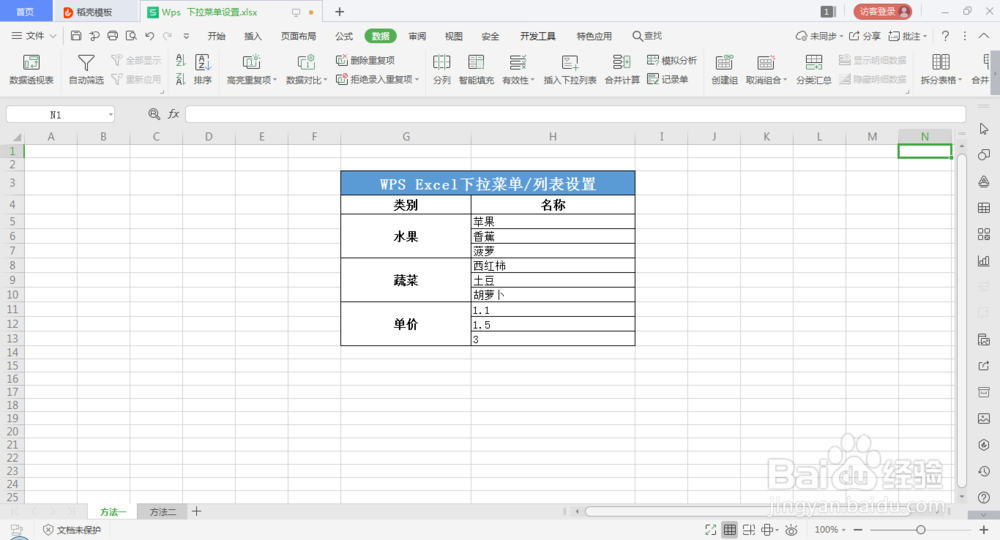Viewport: 1000px width, 540px height.
Task: Switch to the 方法二 sheet tab
Action: [x=163, y=511]
